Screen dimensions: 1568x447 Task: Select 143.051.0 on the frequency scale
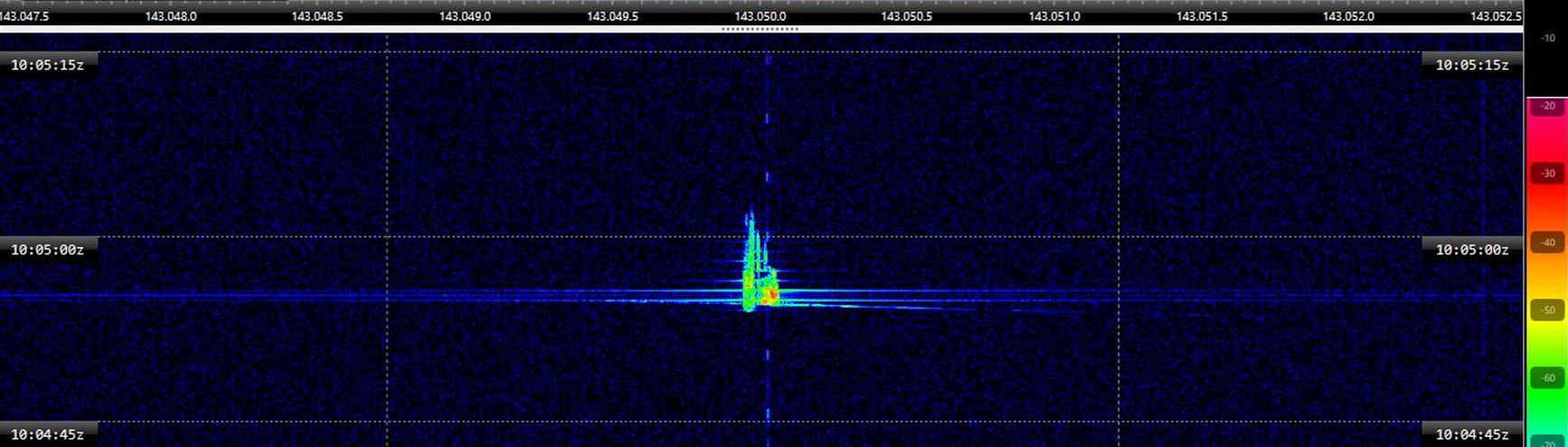pos(1054,16)
